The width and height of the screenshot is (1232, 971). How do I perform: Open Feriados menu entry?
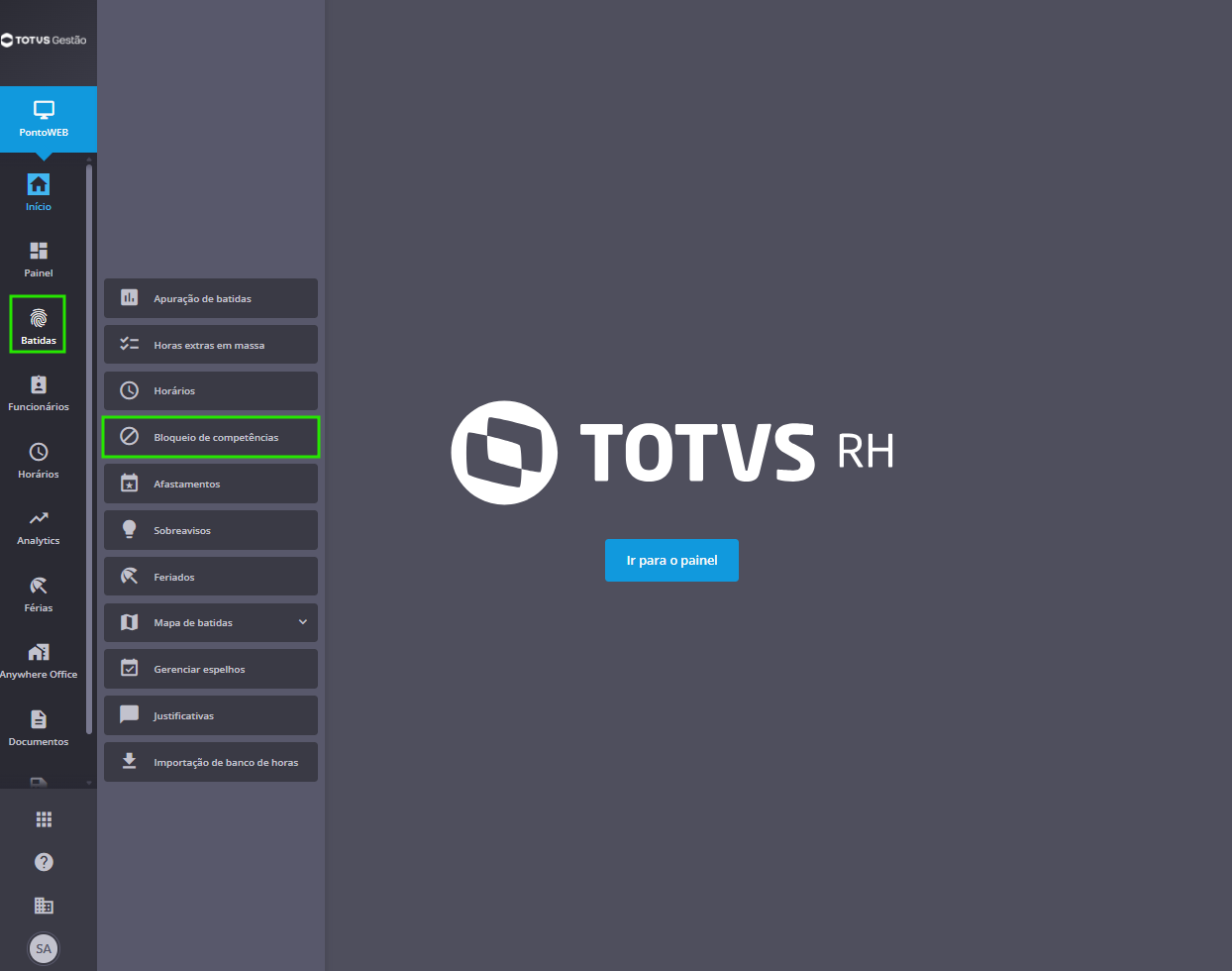pyautogui.click(x=211, y=577)
